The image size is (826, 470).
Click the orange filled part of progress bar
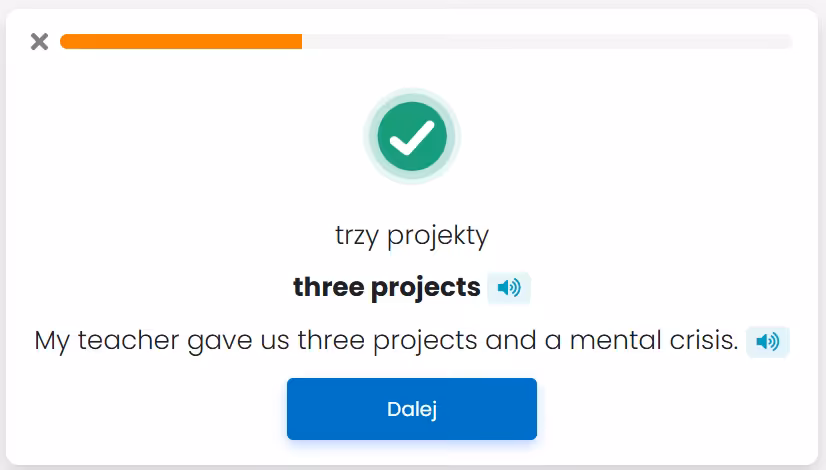point(180,41)
